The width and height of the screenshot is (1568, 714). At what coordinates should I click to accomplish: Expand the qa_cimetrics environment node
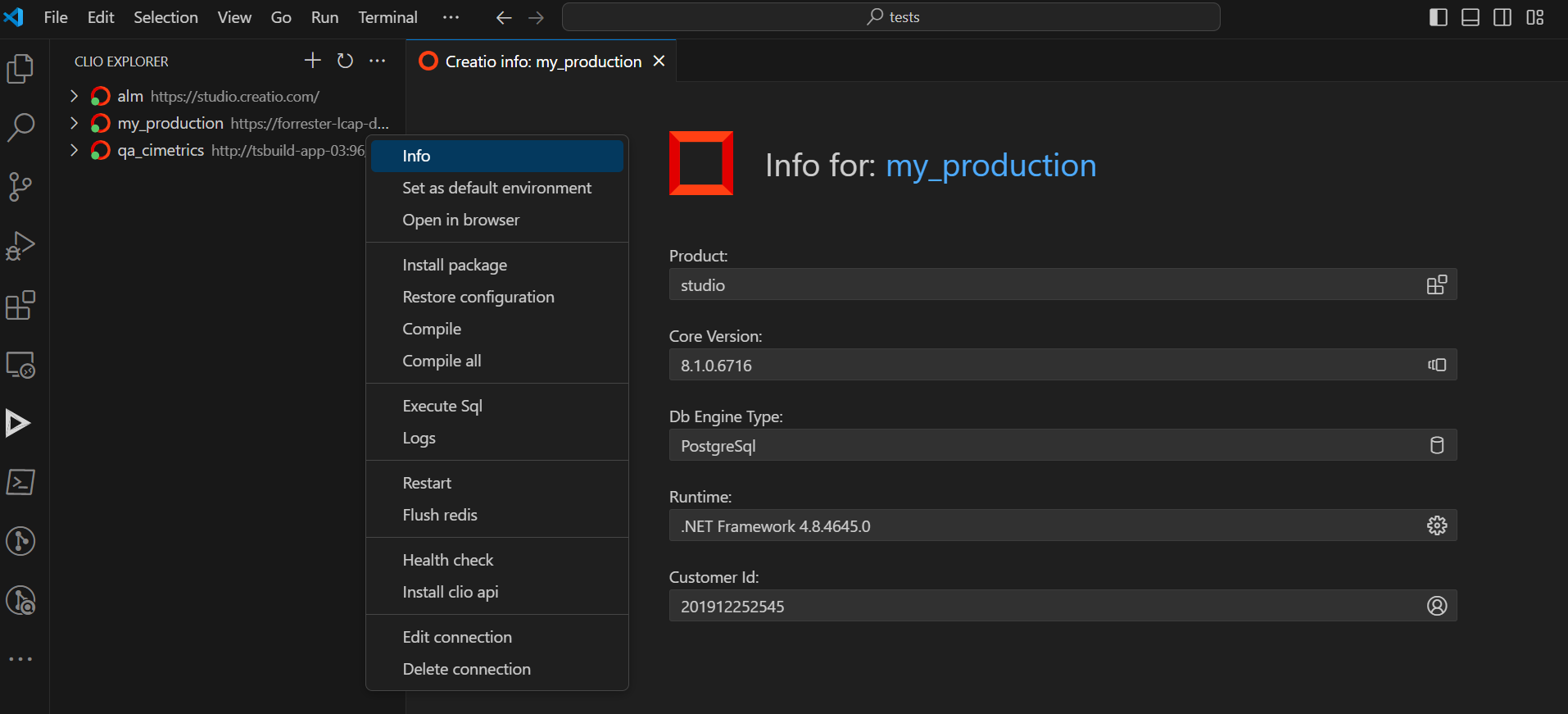(74, 150)
